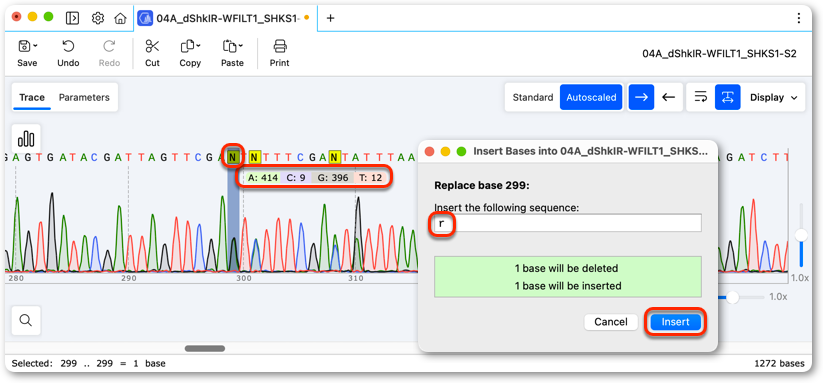Switch to the Parameters tab

(84, 98)
